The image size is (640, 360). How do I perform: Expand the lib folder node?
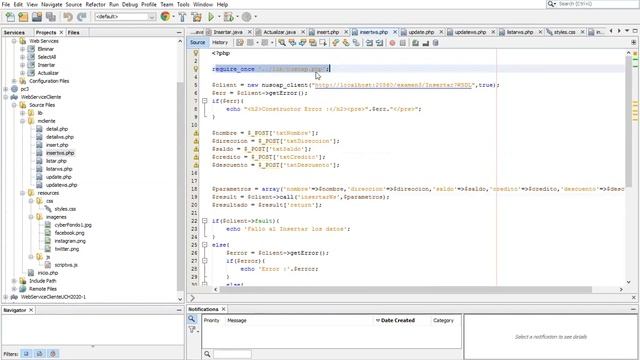coord(22,113)
